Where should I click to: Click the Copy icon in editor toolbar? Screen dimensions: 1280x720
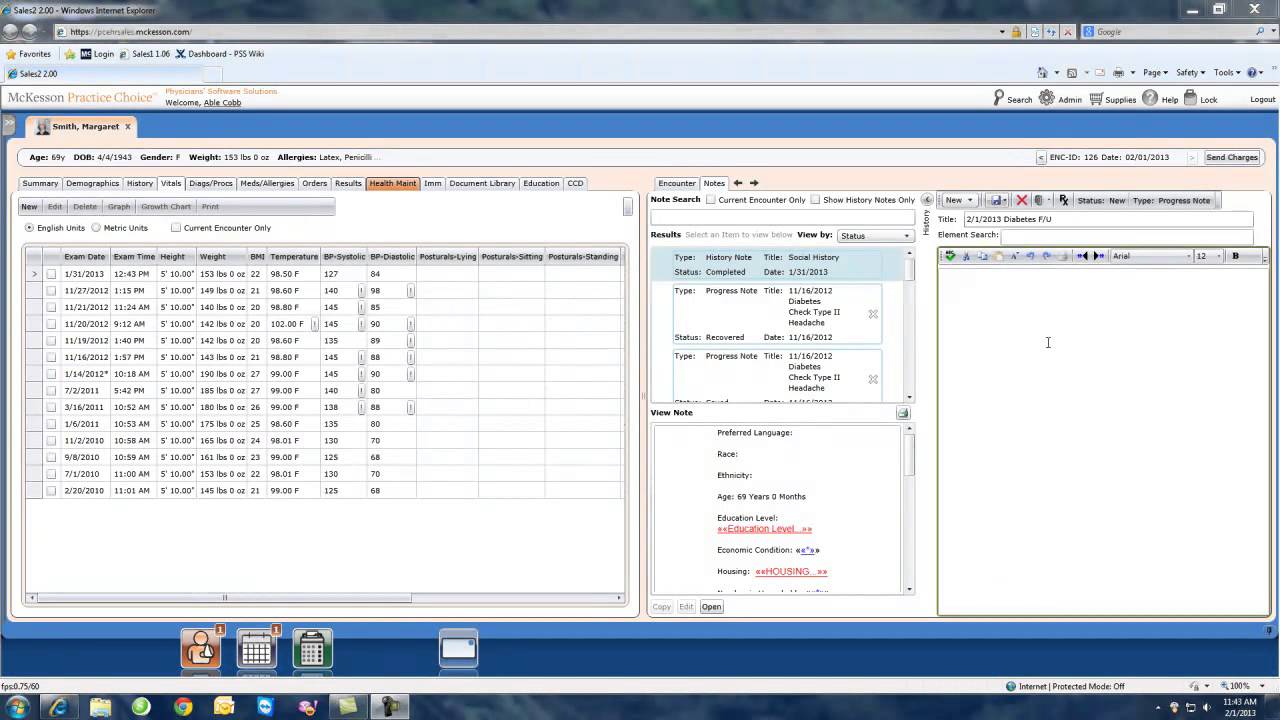click(982, 256)
